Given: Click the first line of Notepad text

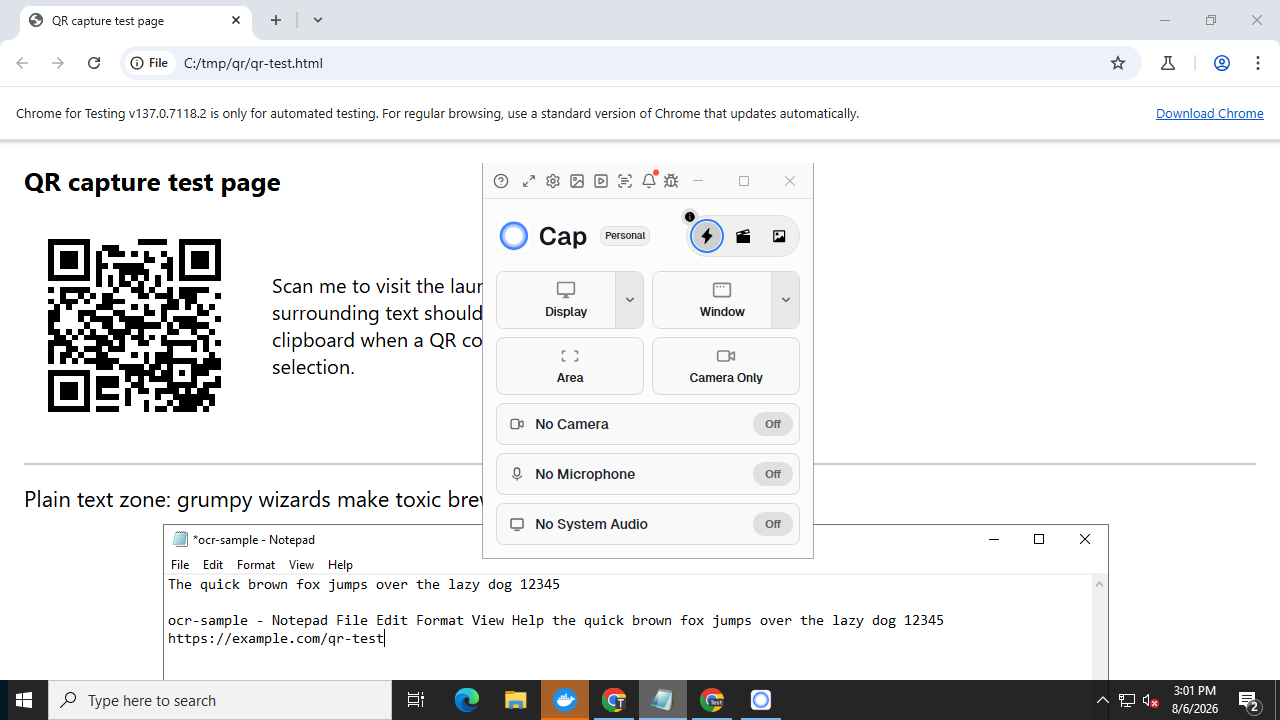Looking at the screenshot, I should 364,584.
